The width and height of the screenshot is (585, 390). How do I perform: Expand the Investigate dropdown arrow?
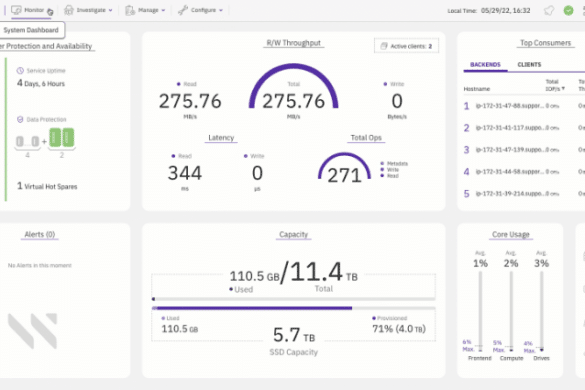(110, 10)
